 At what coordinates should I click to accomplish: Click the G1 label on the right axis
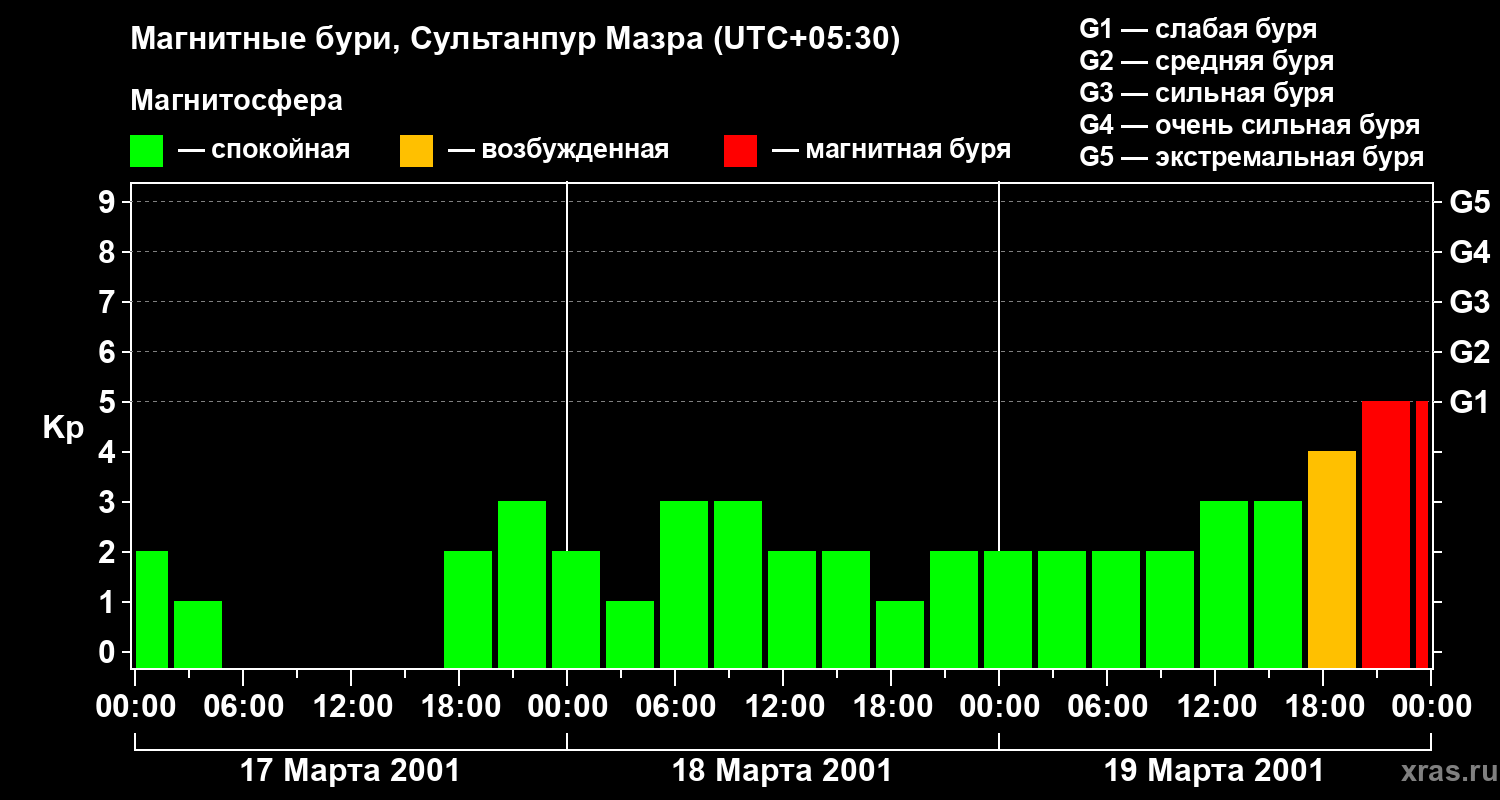[x=1469, y=402]
